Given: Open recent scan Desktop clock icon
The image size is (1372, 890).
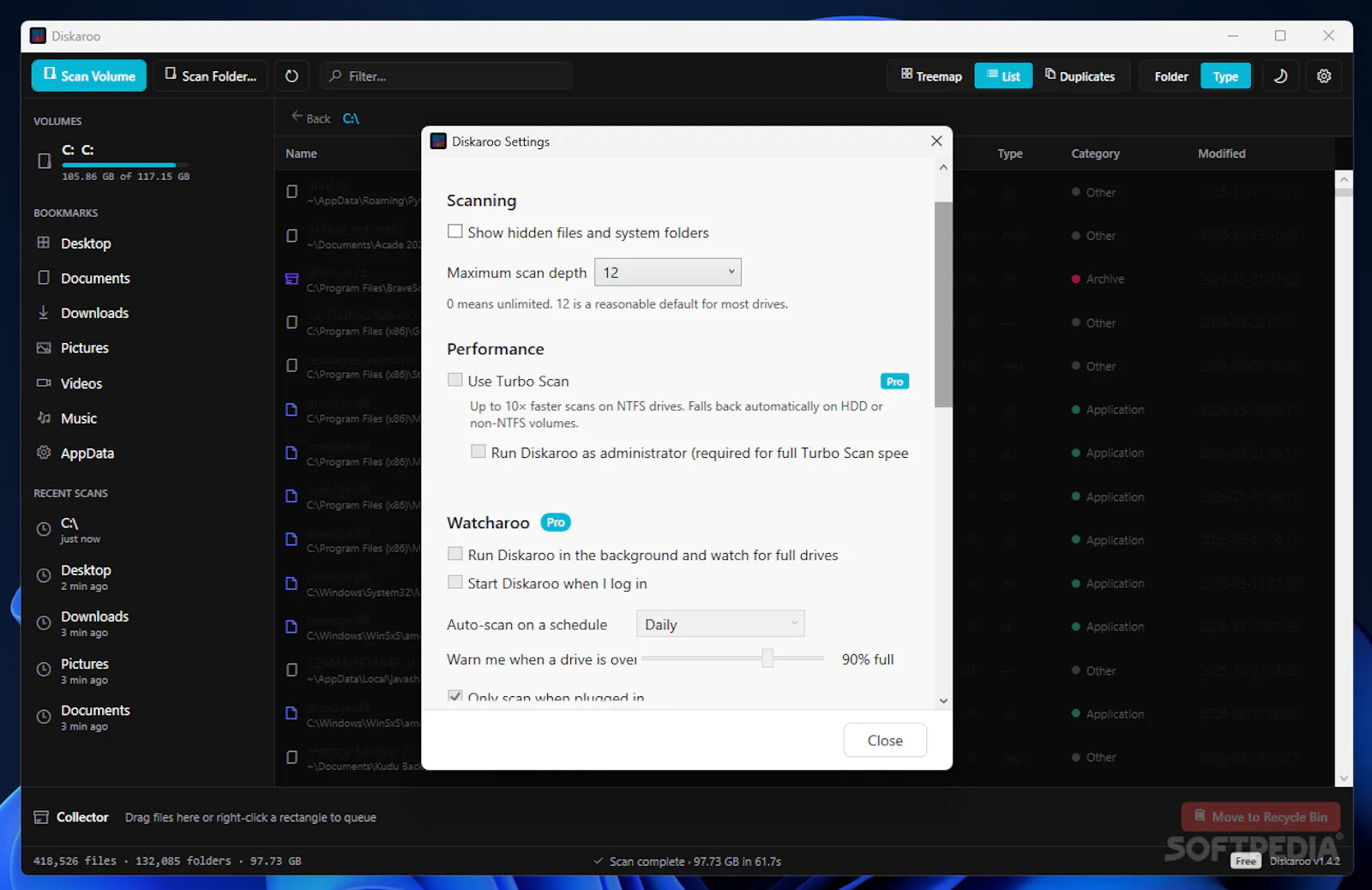Looking at the screenshot, I should point(44,575).
